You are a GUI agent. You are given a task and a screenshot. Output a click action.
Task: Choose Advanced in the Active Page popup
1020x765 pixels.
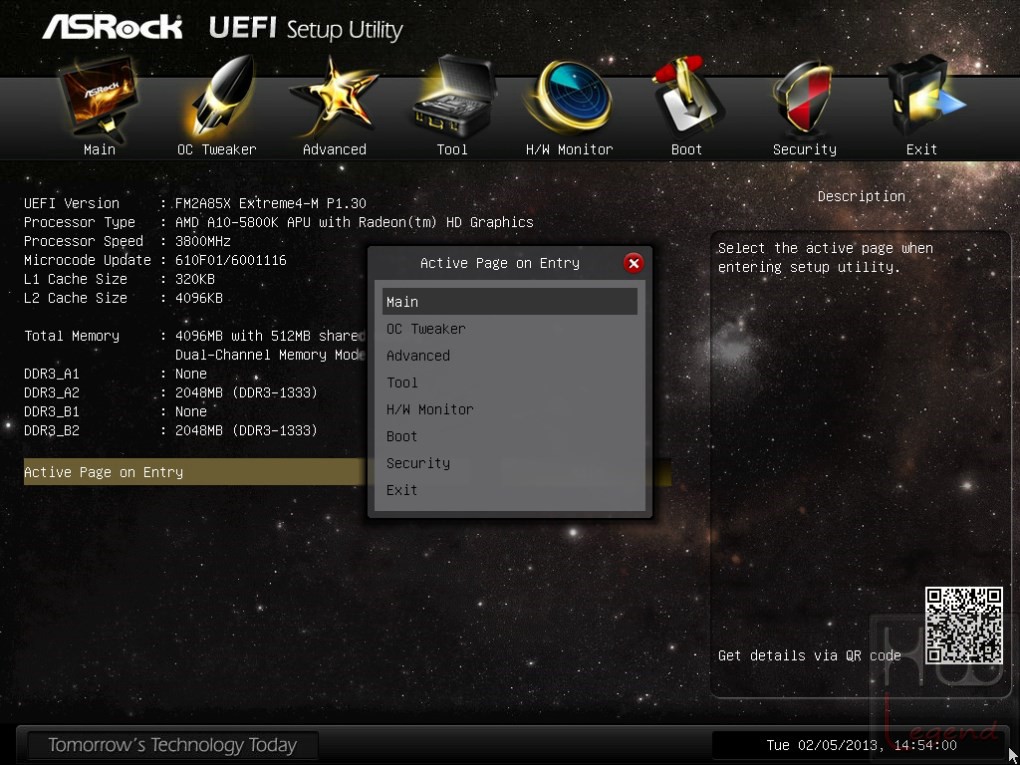509,356
